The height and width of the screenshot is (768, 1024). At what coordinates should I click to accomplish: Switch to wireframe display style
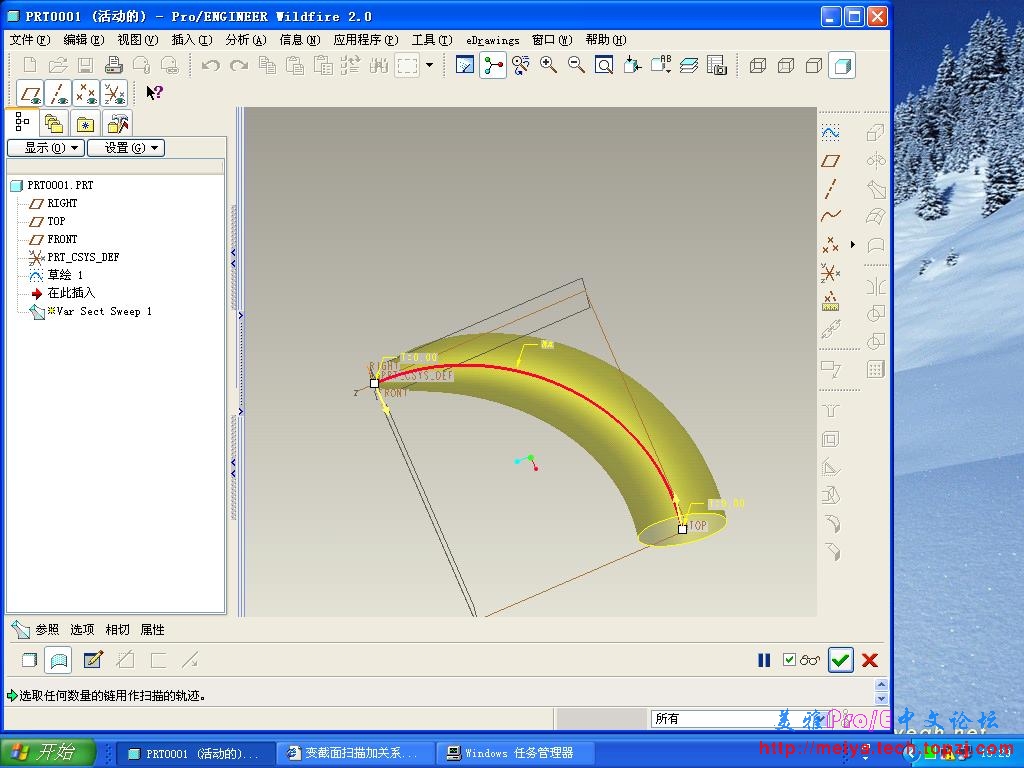pos(758,65)
